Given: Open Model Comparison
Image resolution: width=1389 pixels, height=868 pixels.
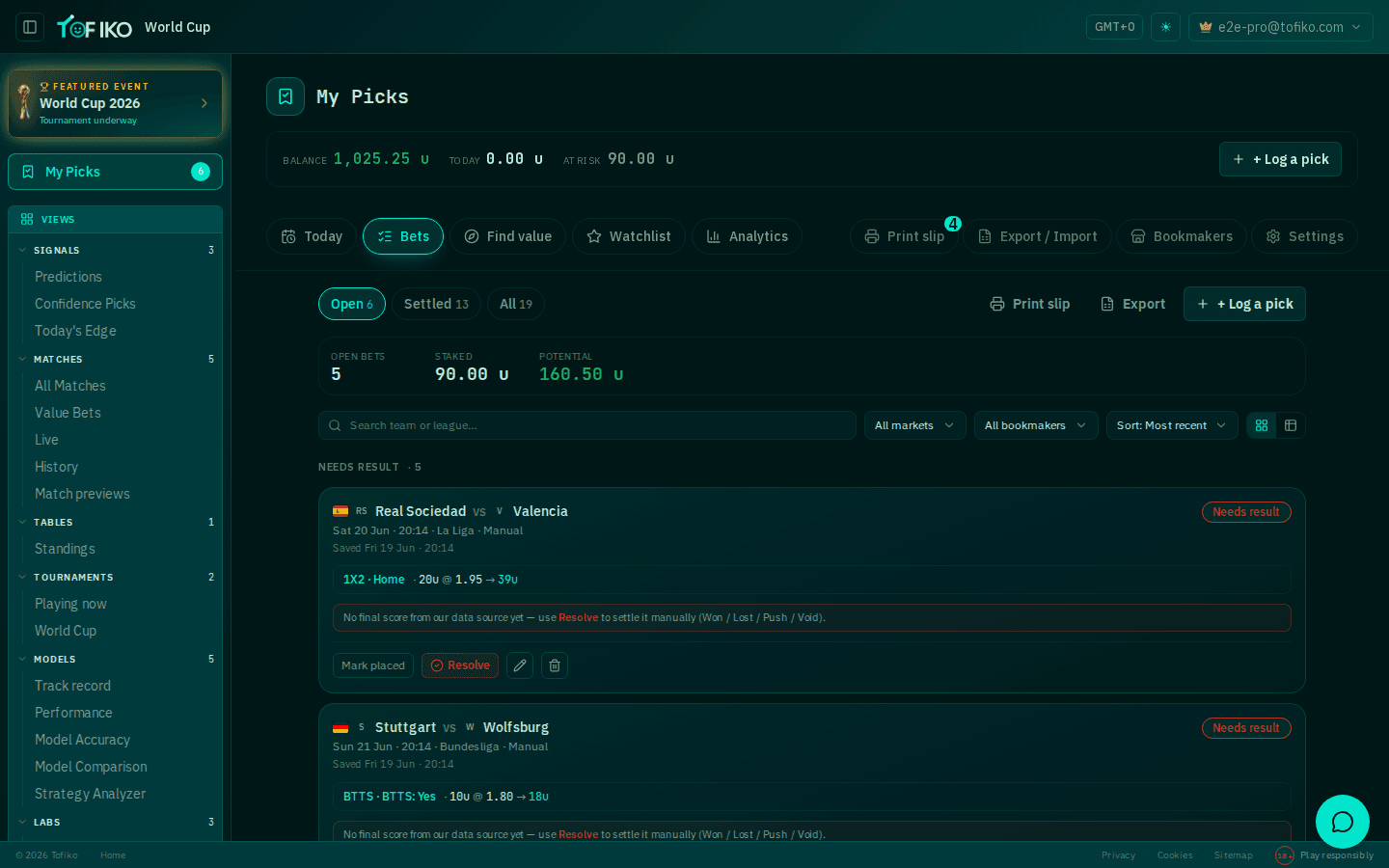Looking at the screenshot, I should coord(91,767).
